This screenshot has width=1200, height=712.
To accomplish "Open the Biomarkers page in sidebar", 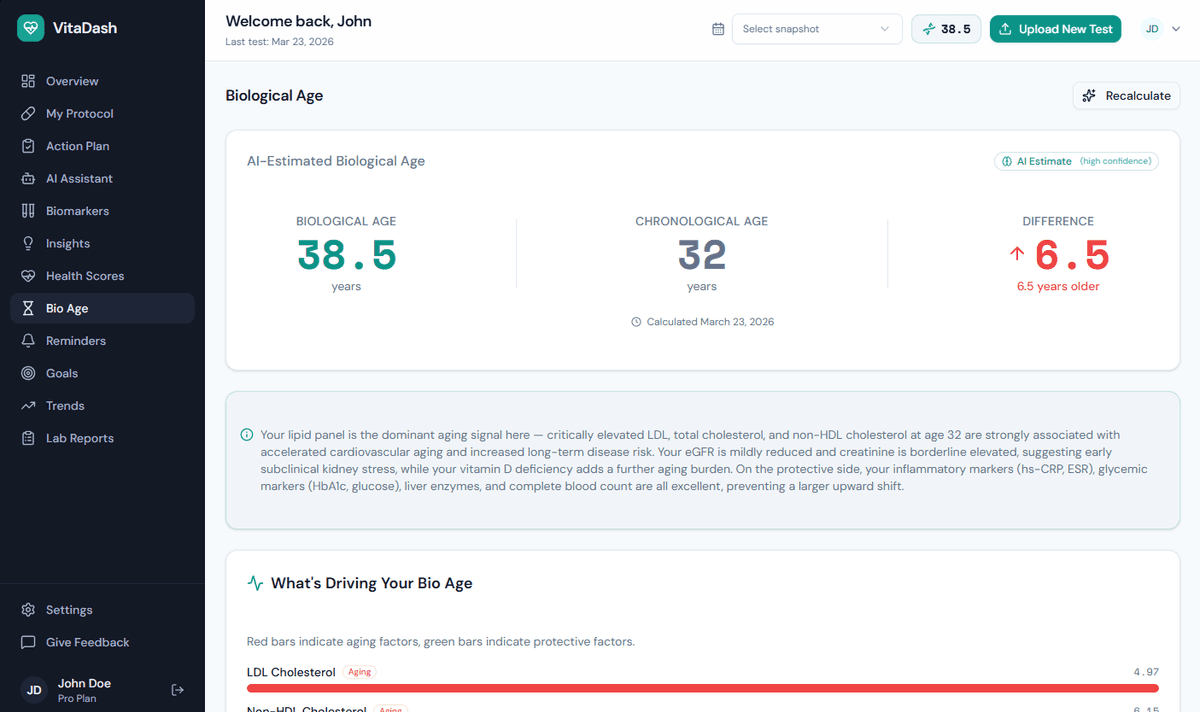I will pos(77,211).
